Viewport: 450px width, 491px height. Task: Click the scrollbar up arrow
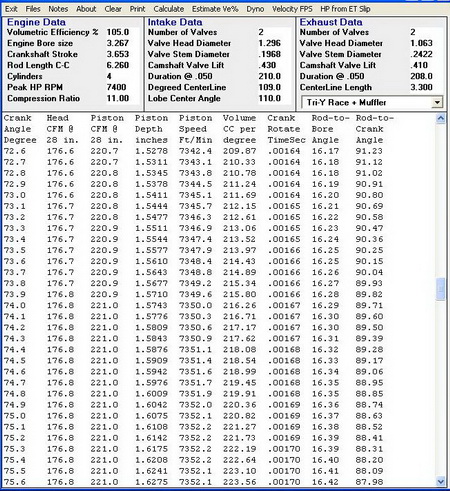[x=440, y=118]
